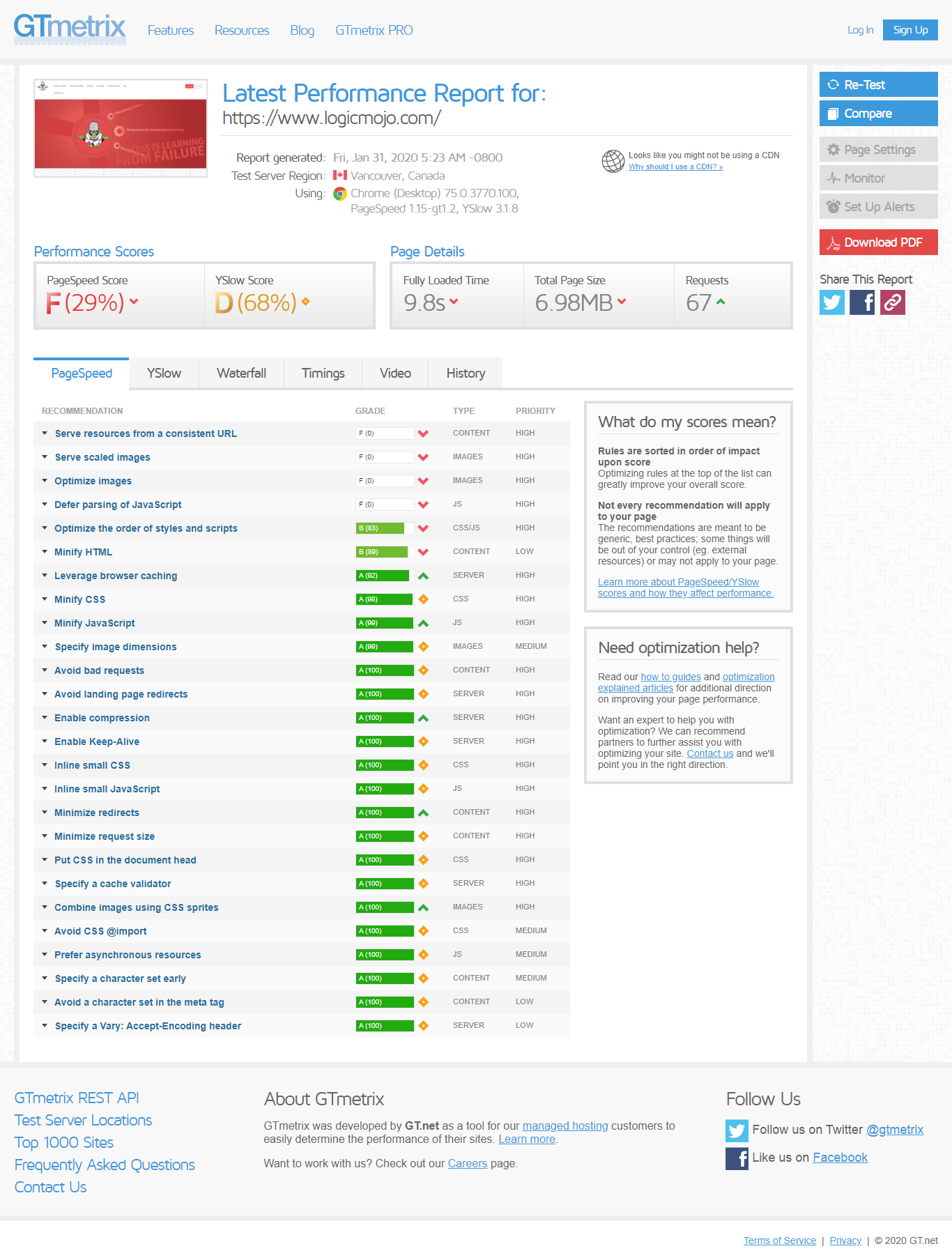Open Page Settings
Screen dimensions: 952x1260
click(878, 149)
